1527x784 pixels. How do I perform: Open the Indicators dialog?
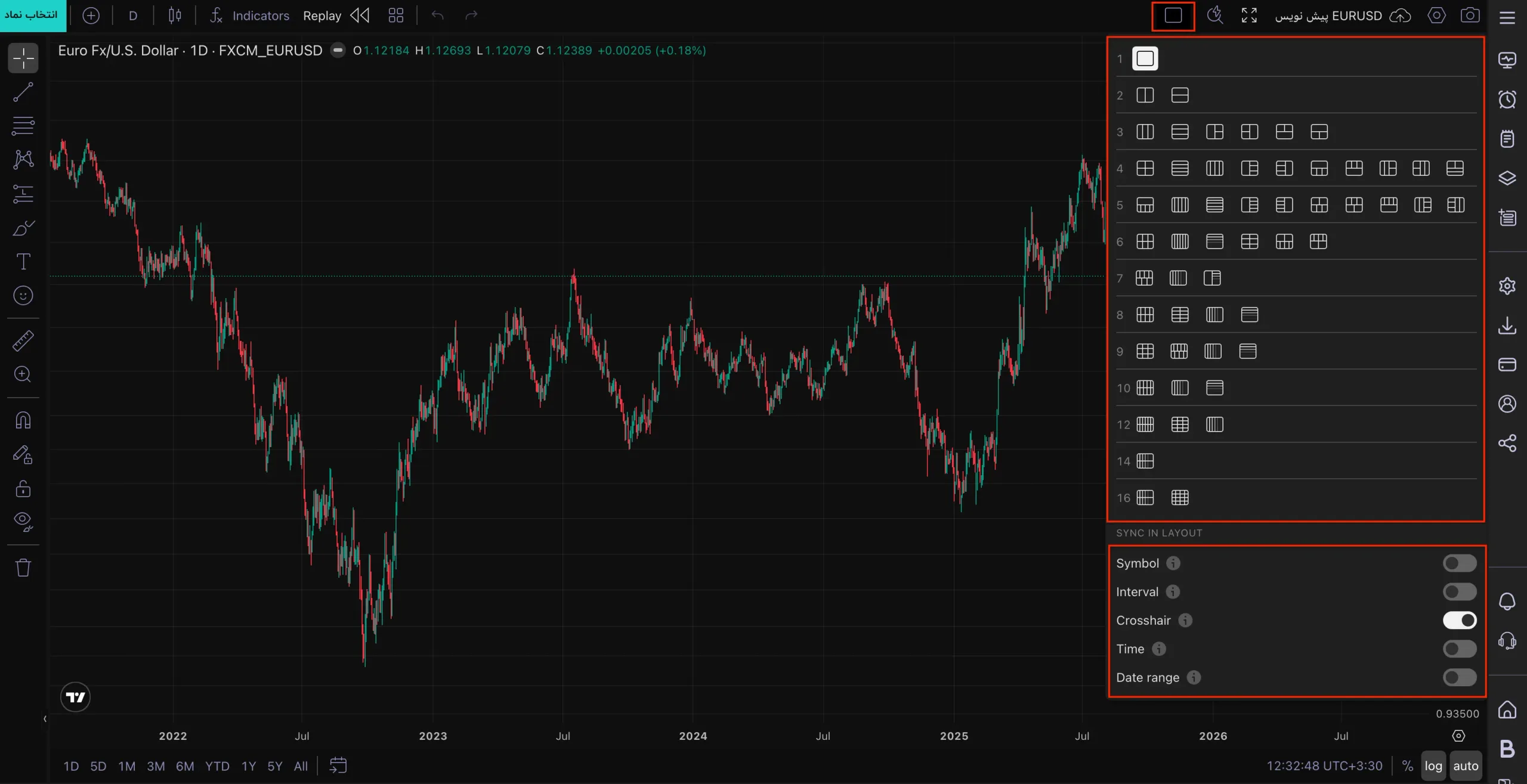tap(250, 16)
